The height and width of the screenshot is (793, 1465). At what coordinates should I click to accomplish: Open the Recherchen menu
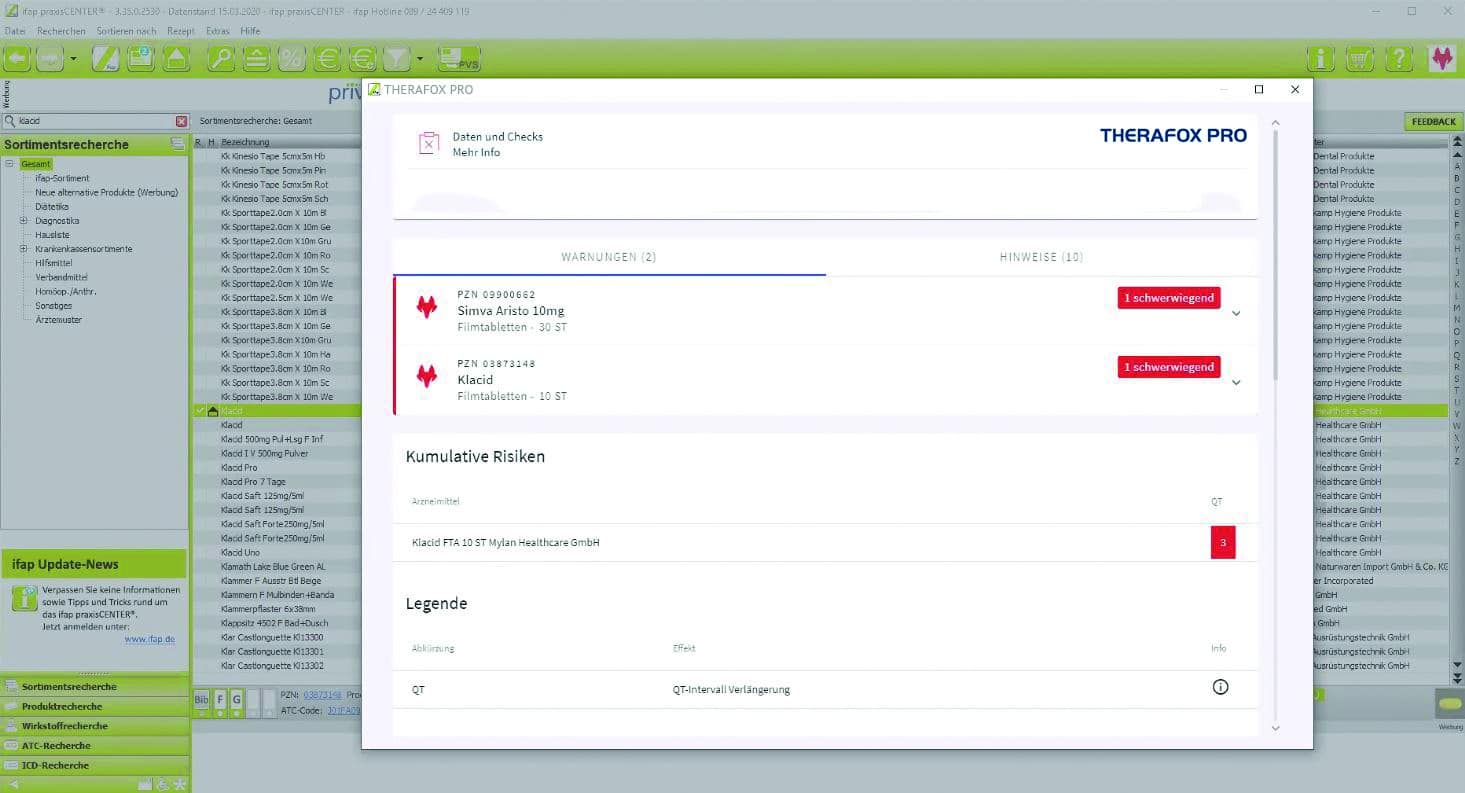tap(61, 31)
